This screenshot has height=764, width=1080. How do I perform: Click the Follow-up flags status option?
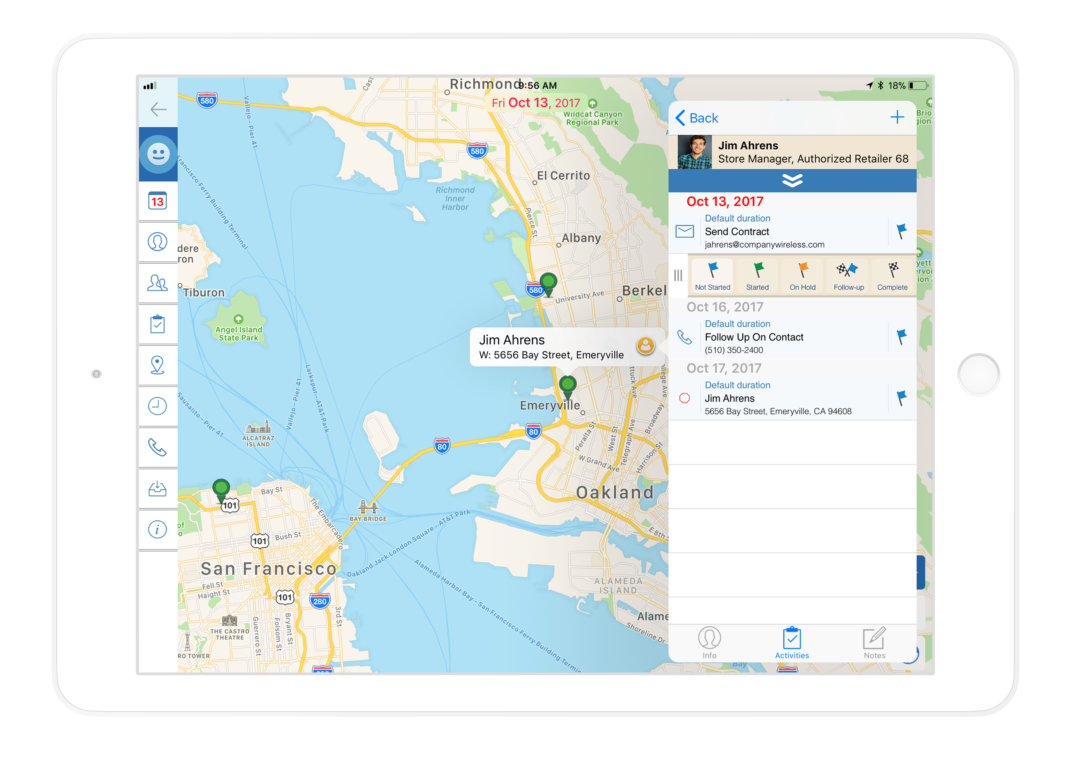[x=847, y=274]
